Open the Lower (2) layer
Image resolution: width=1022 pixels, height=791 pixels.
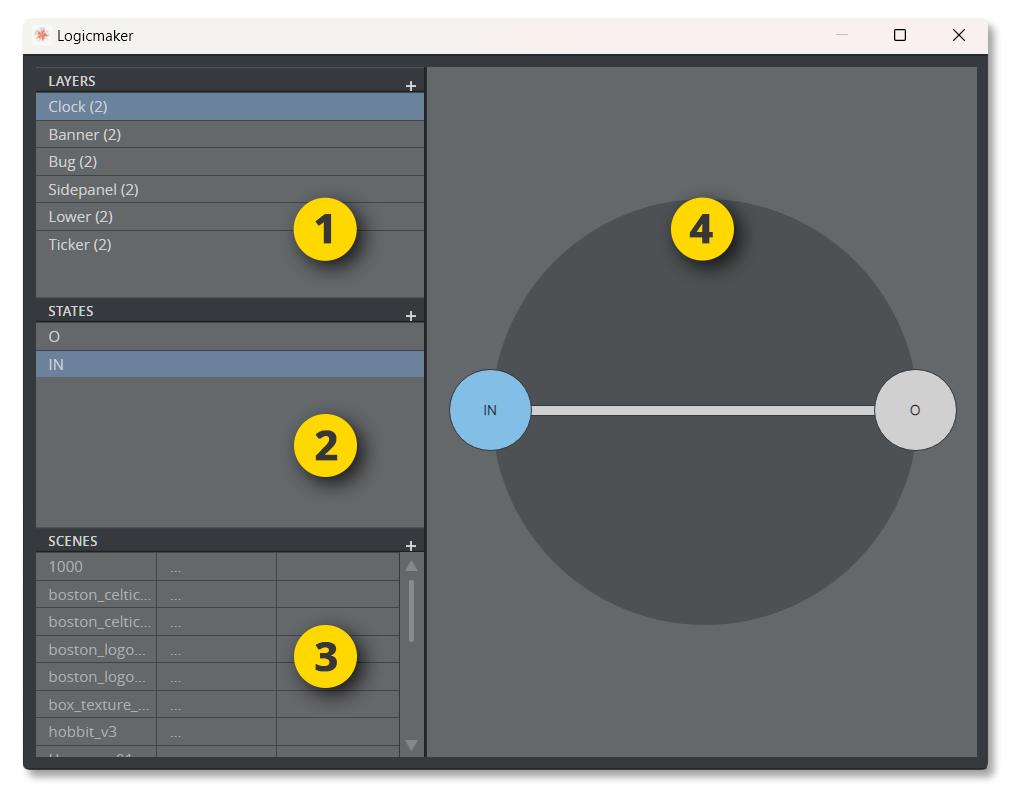[x=80, y=217]
